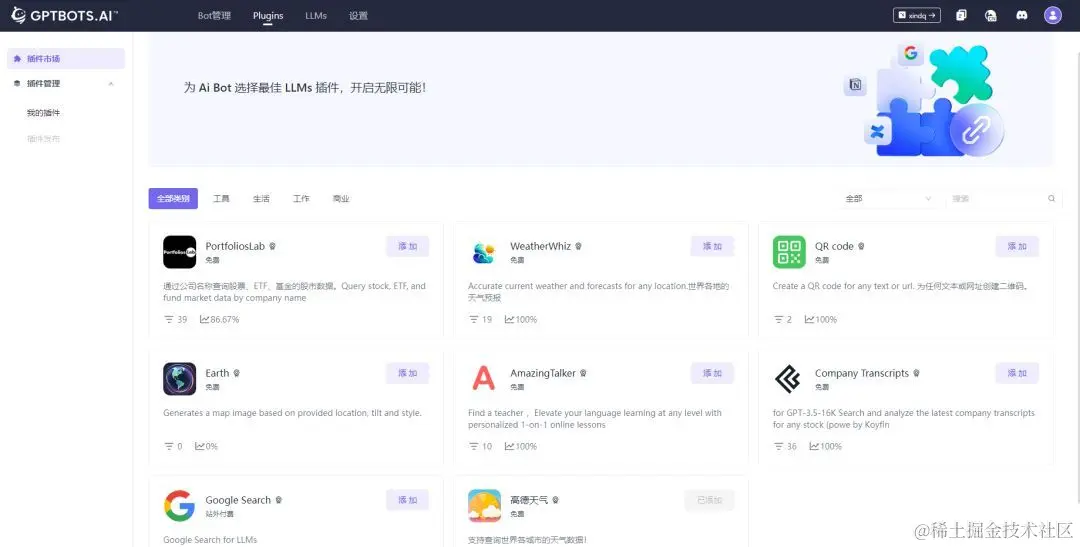Open 我的插件 in the sidebar
Screen dimensions: 1080x547
(x=43, y=113)
